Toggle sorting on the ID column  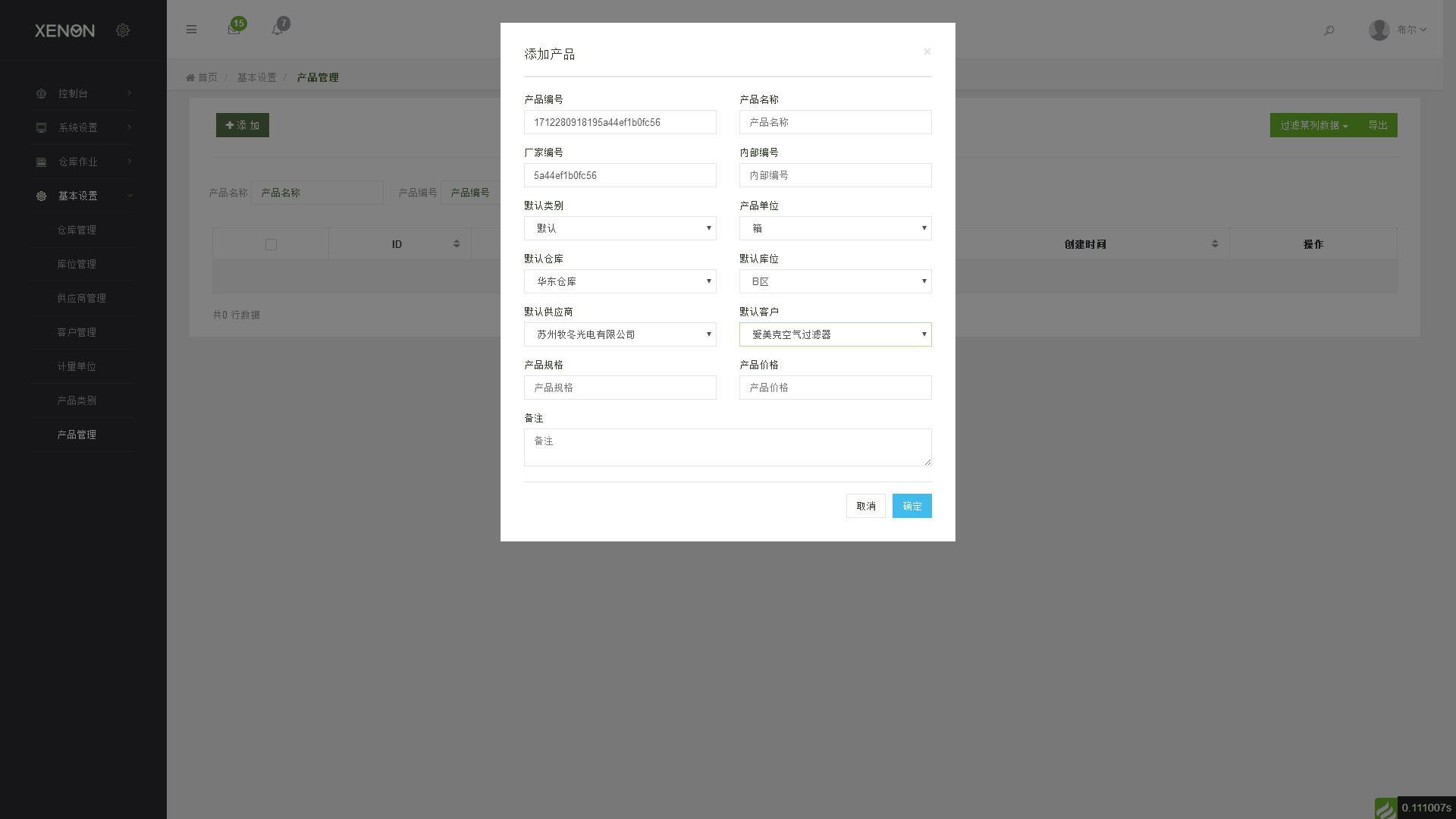click(x=457, y=243)
